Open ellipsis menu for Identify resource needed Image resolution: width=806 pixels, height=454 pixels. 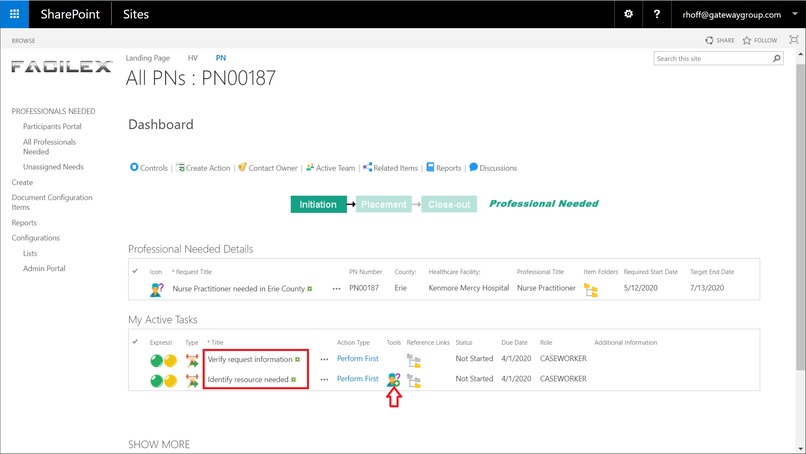coord(324,379)
